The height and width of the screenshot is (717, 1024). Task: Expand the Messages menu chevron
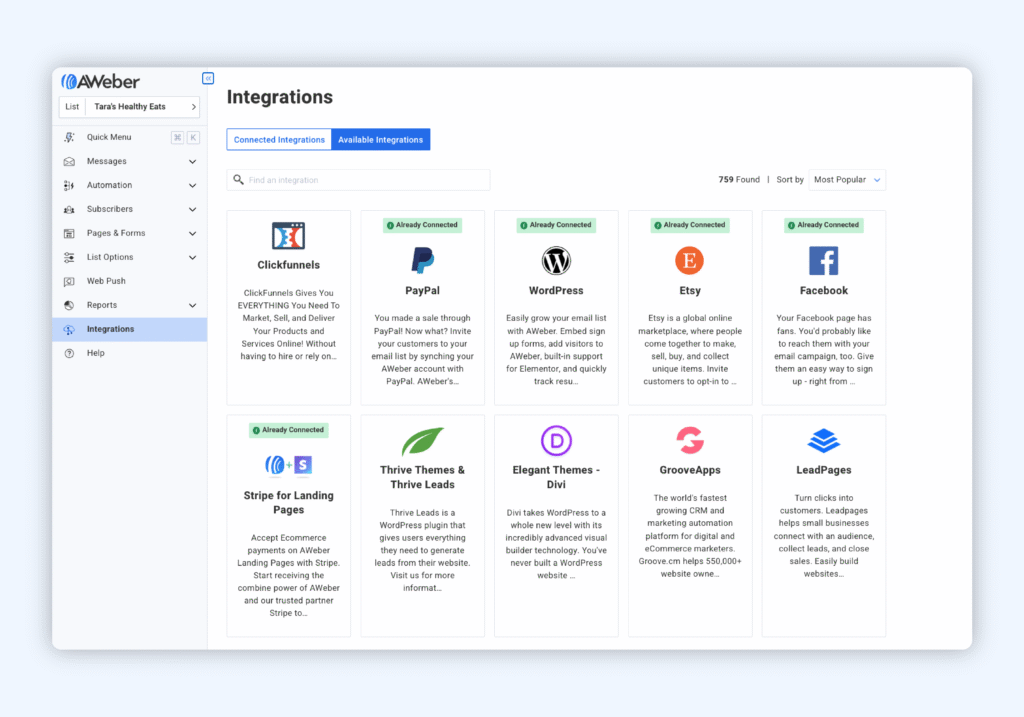point(193,161)
